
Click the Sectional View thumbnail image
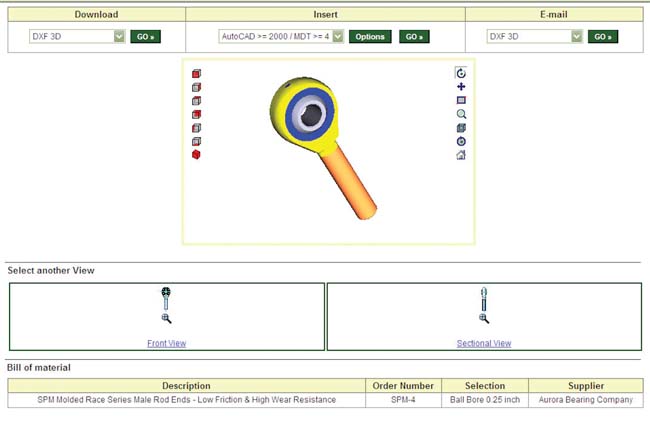(484, 299)
